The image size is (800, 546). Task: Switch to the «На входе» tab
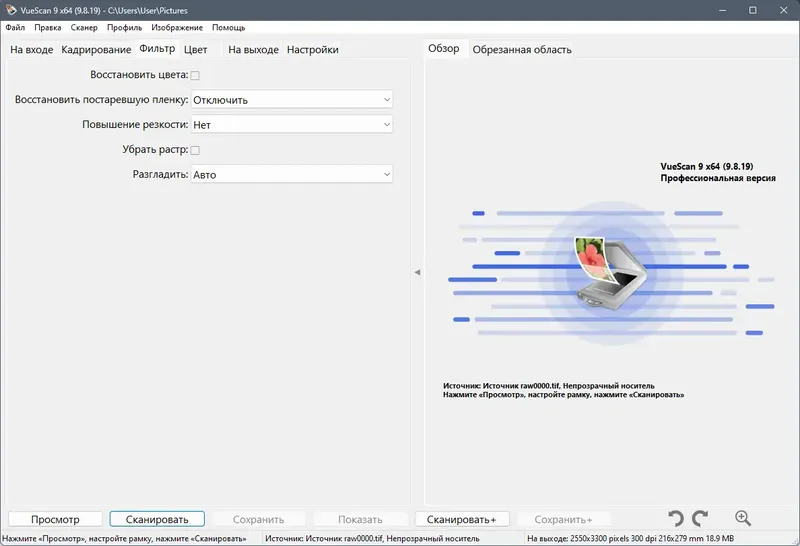pos(32,49)
